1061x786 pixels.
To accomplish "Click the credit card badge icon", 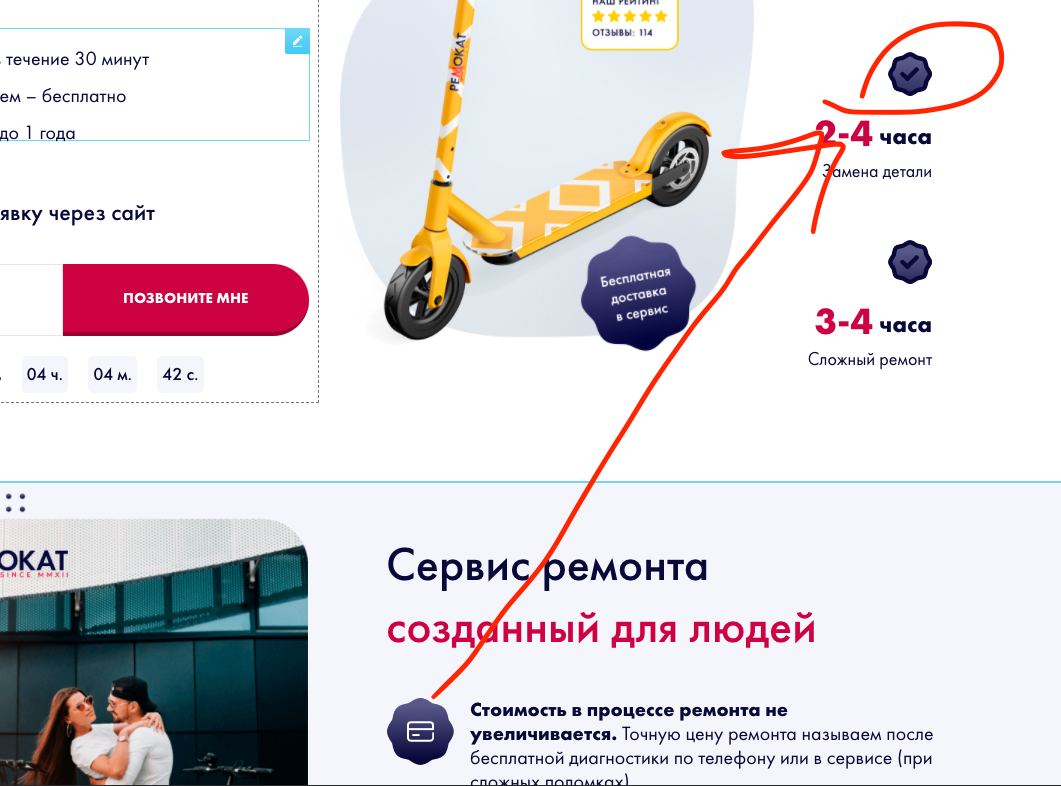I will [420, 731].
